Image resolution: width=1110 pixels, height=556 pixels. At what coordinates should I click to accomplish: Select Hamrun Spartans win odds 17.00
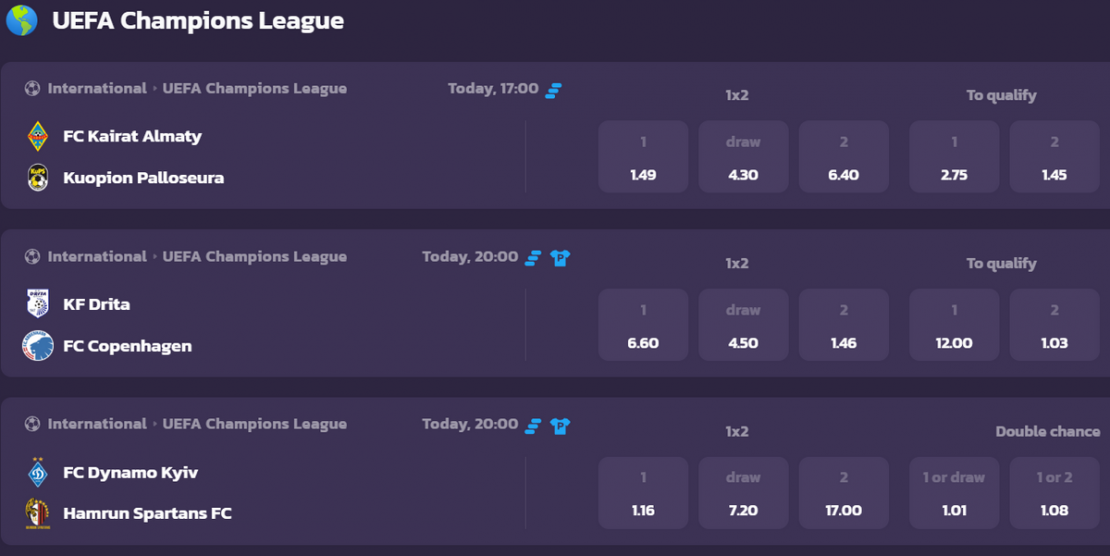click(843, 492)
